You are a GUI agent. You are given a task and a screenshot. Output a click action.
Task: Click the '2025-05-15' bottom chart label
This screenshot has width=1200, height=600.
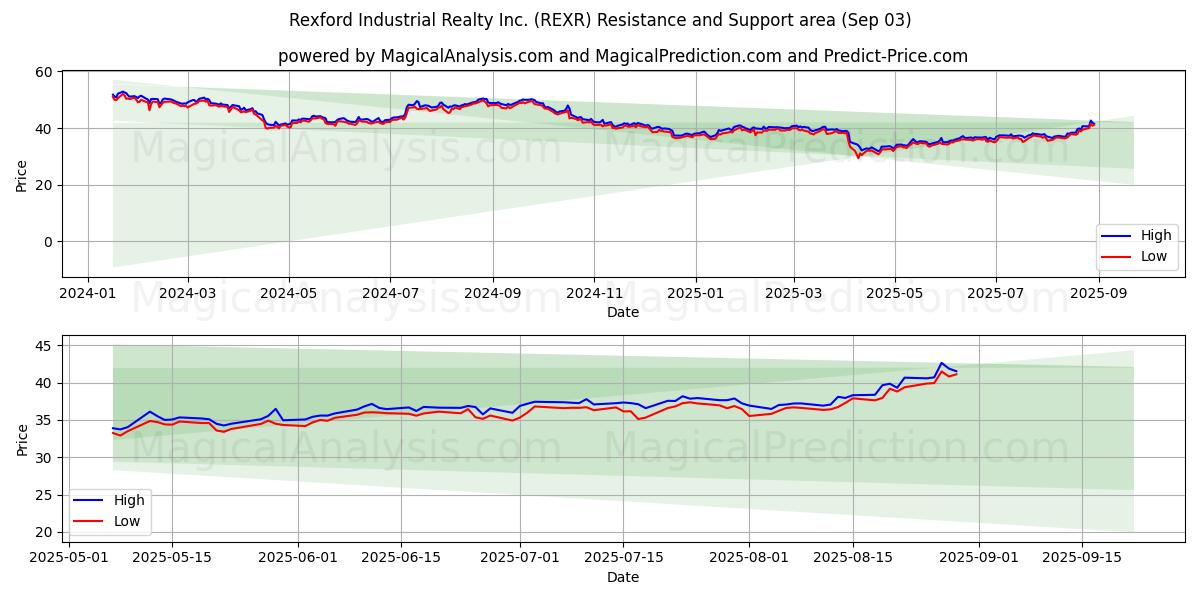pyautogui.click(x=172, y=558)
